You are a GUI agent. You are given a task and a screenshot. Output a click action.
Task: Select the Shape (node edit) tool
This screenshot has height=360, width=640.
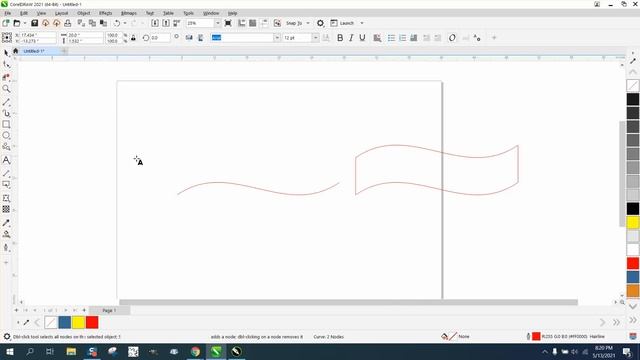tap(6, 64)
